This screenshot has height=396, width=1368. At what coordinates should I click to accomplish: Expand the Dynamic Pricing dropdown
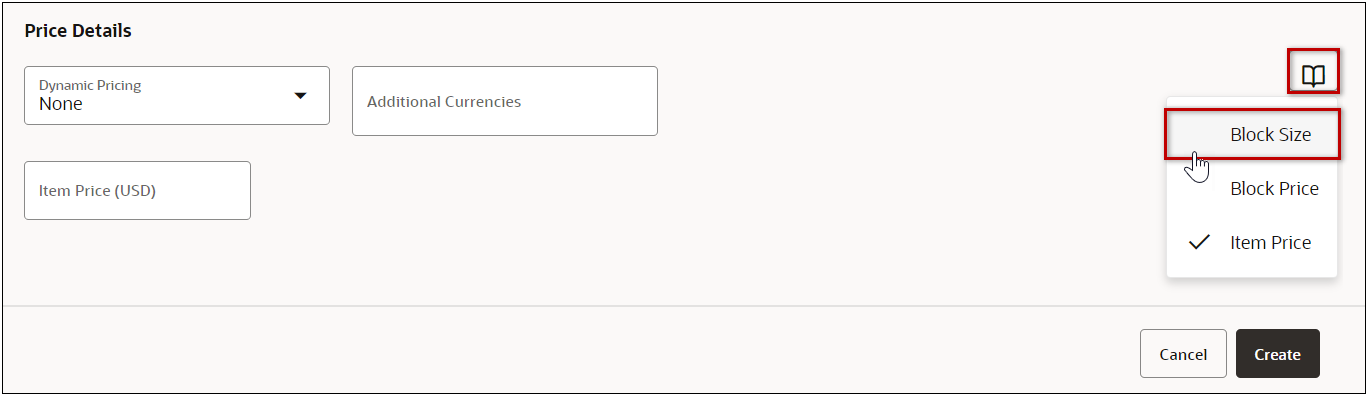pyautogui.click(x=177, y=96)
